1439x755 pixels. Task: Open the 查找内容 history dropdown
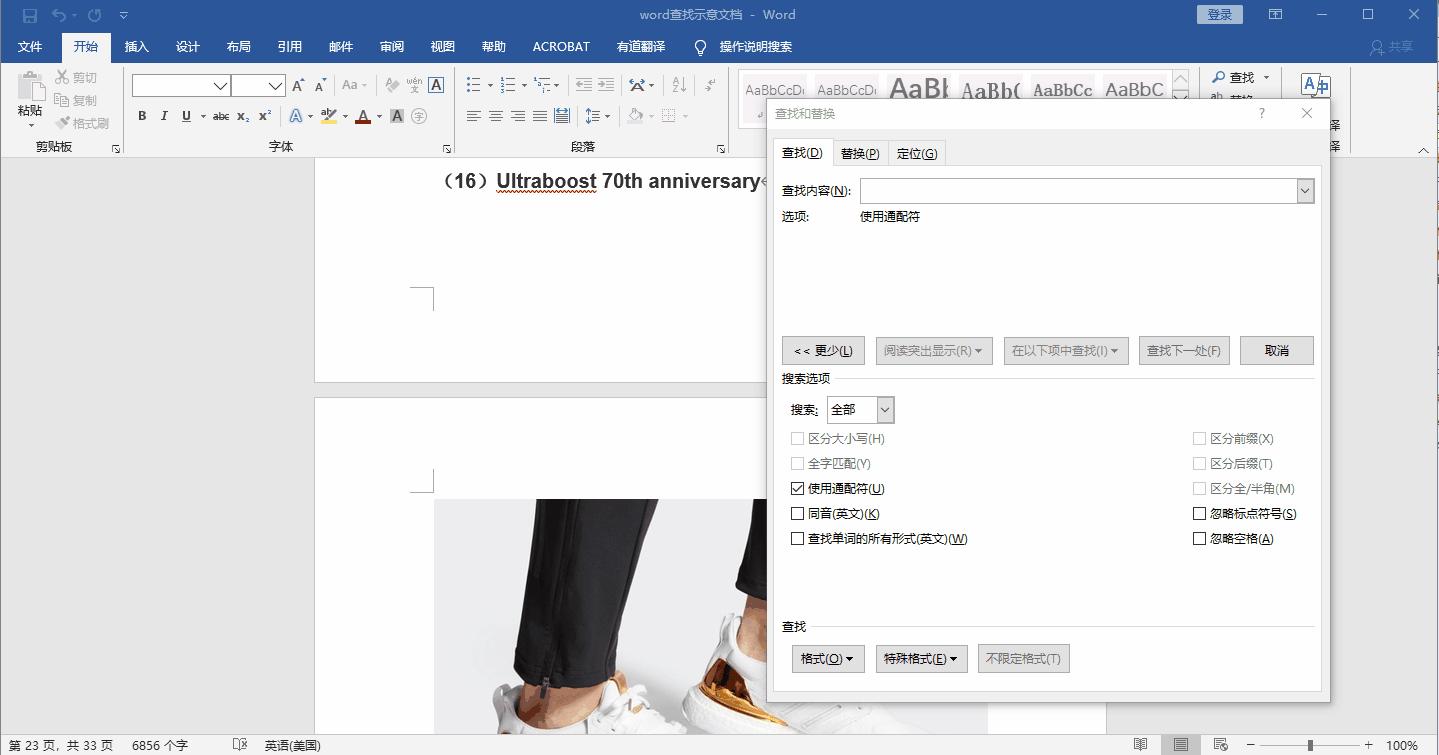click(1304, 190)
